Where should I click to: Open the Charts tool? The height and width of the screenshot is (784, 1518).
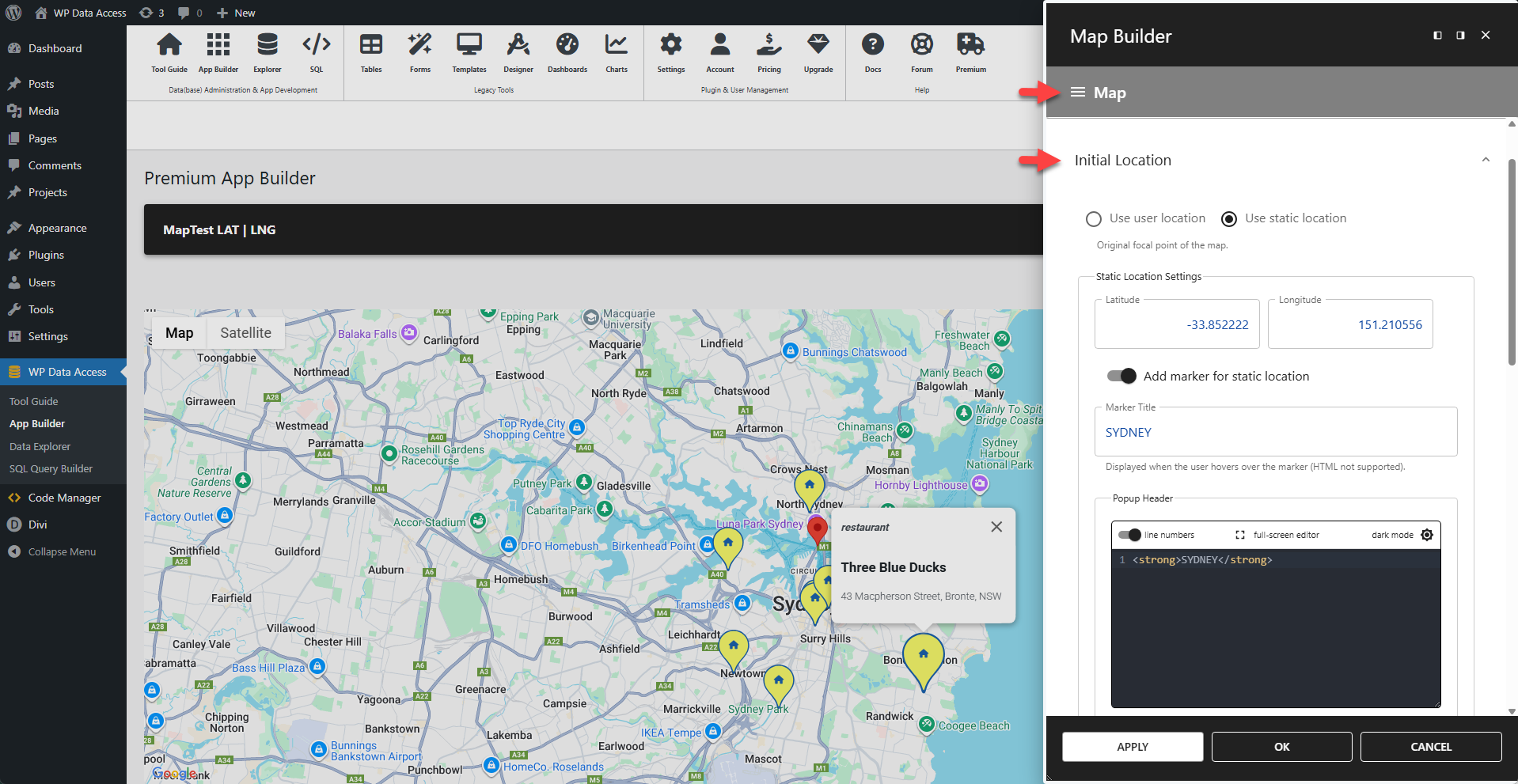coord(616,51)
